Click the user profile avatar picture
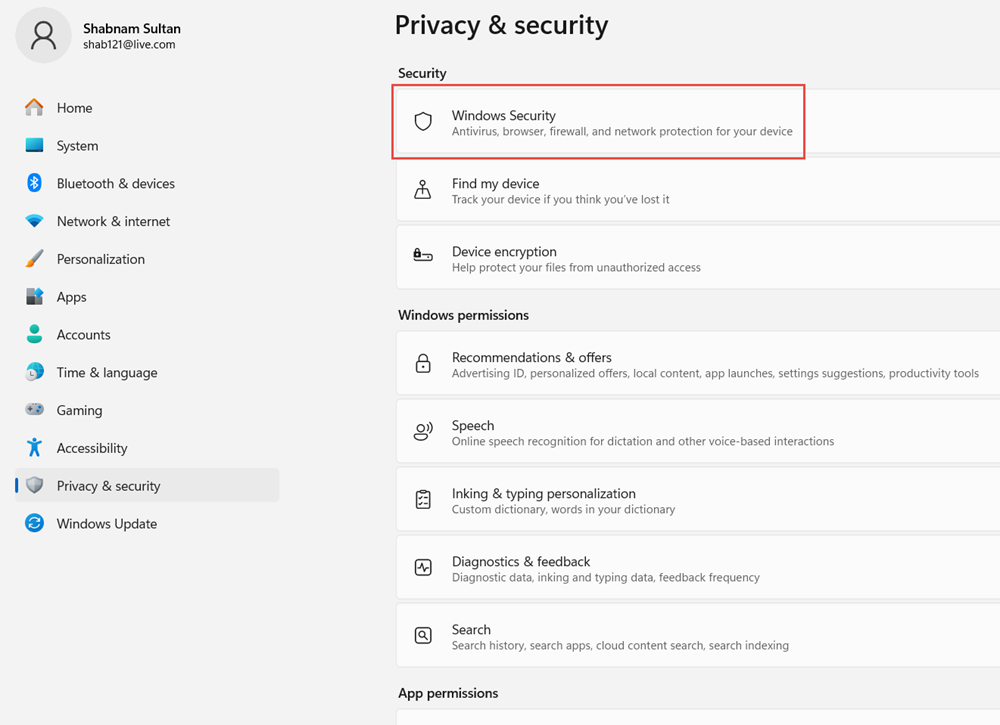The height and width of the screenshot is (725, 1000). click(x=43, y=35)
